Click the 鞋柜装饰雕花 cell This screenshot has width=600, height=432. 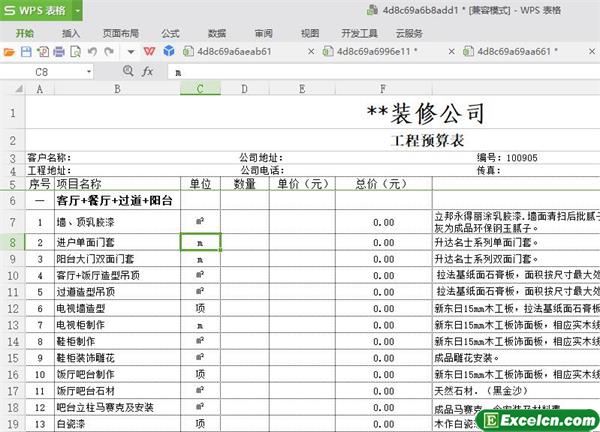tap(117, 358)
